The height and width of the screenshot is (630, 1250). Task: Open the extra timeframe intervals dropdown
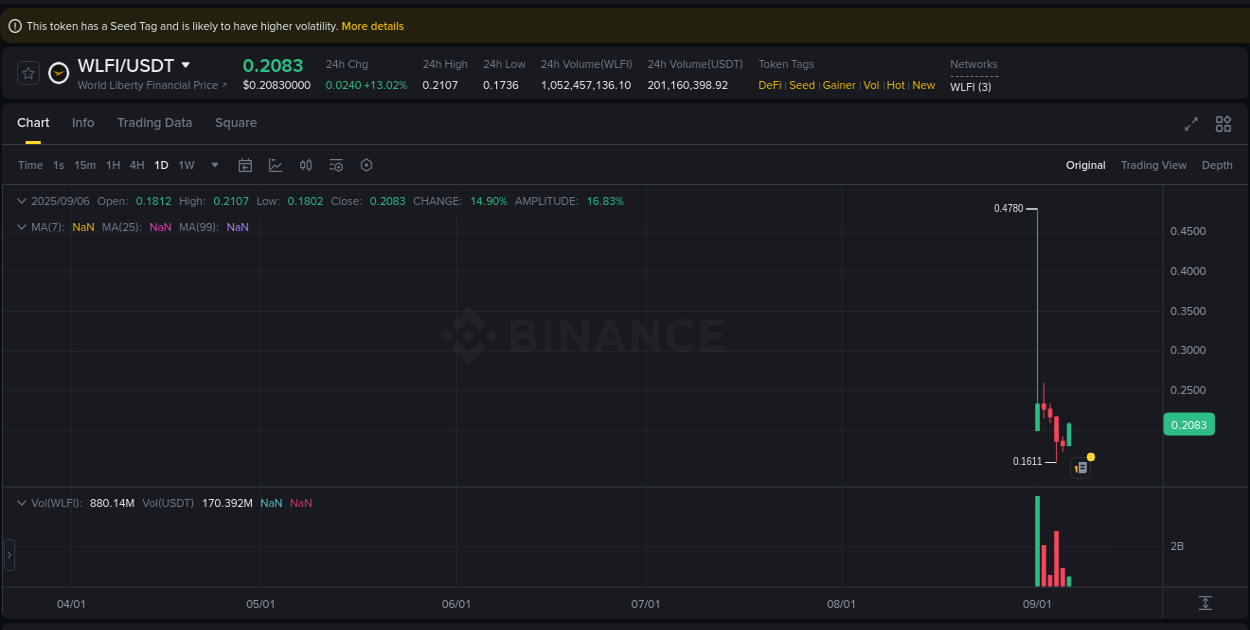click(x=214, y=165)
